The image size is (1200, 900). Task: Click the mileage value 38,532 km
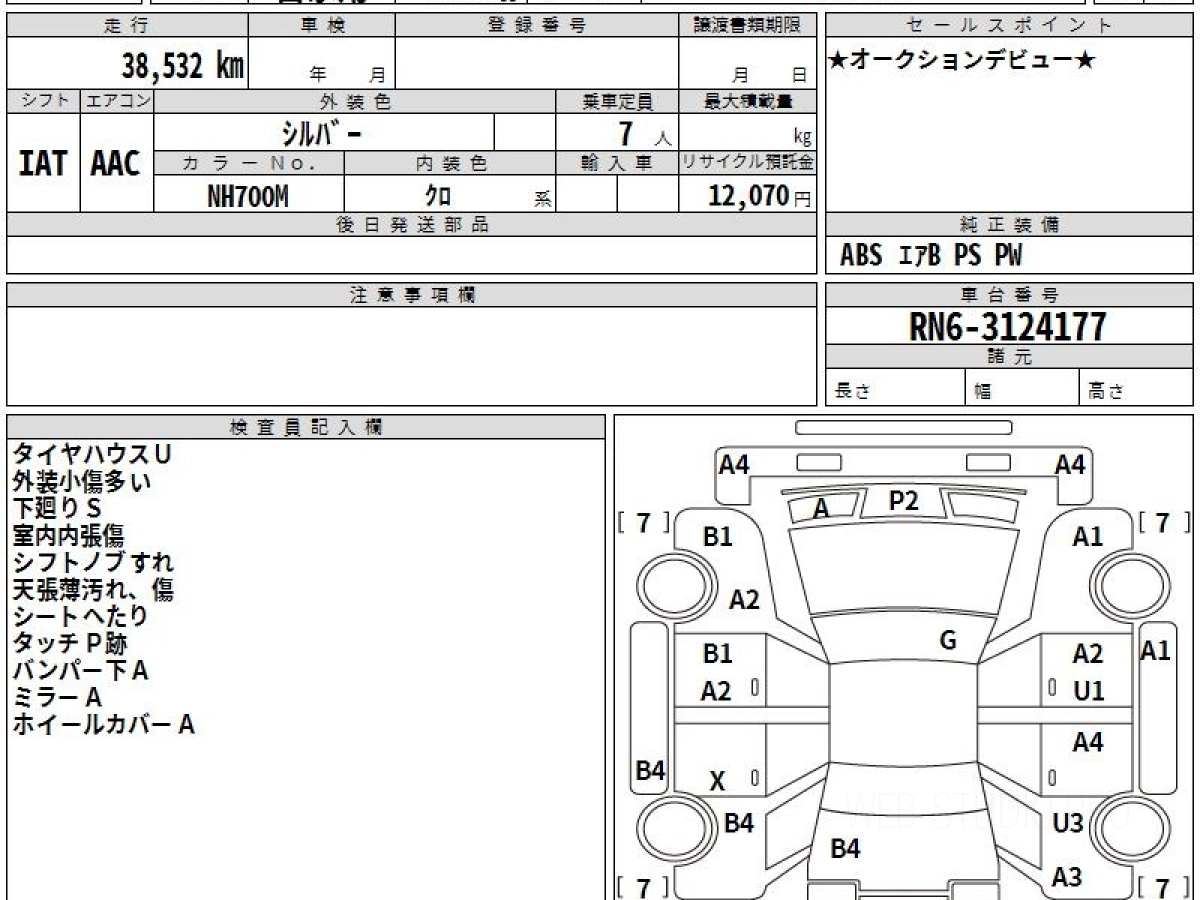pos(183,66)
